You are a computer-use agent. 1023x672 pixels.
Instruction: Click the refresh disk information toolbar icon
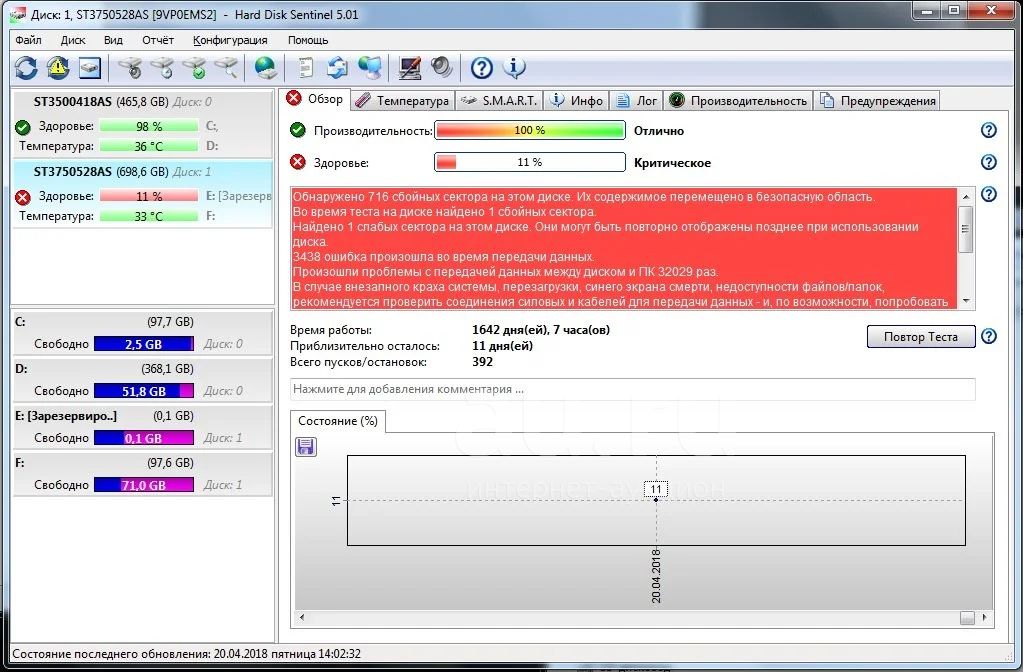click(26, 68)
